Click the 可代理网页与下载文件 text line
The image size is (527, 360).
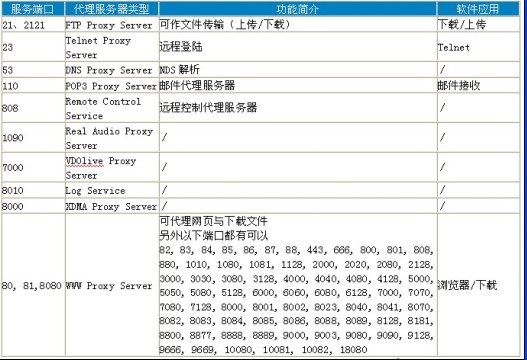[x=214, y=221]
